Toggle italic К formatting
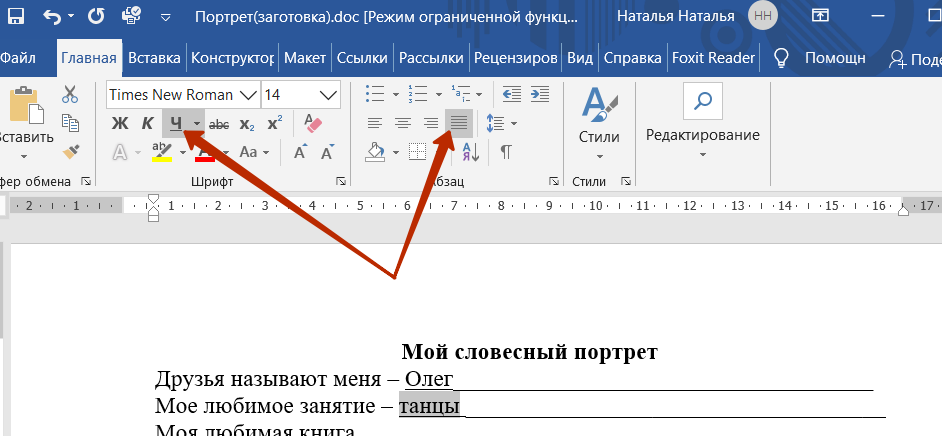The width and height of the screenshot is (942, 436). 147,124
